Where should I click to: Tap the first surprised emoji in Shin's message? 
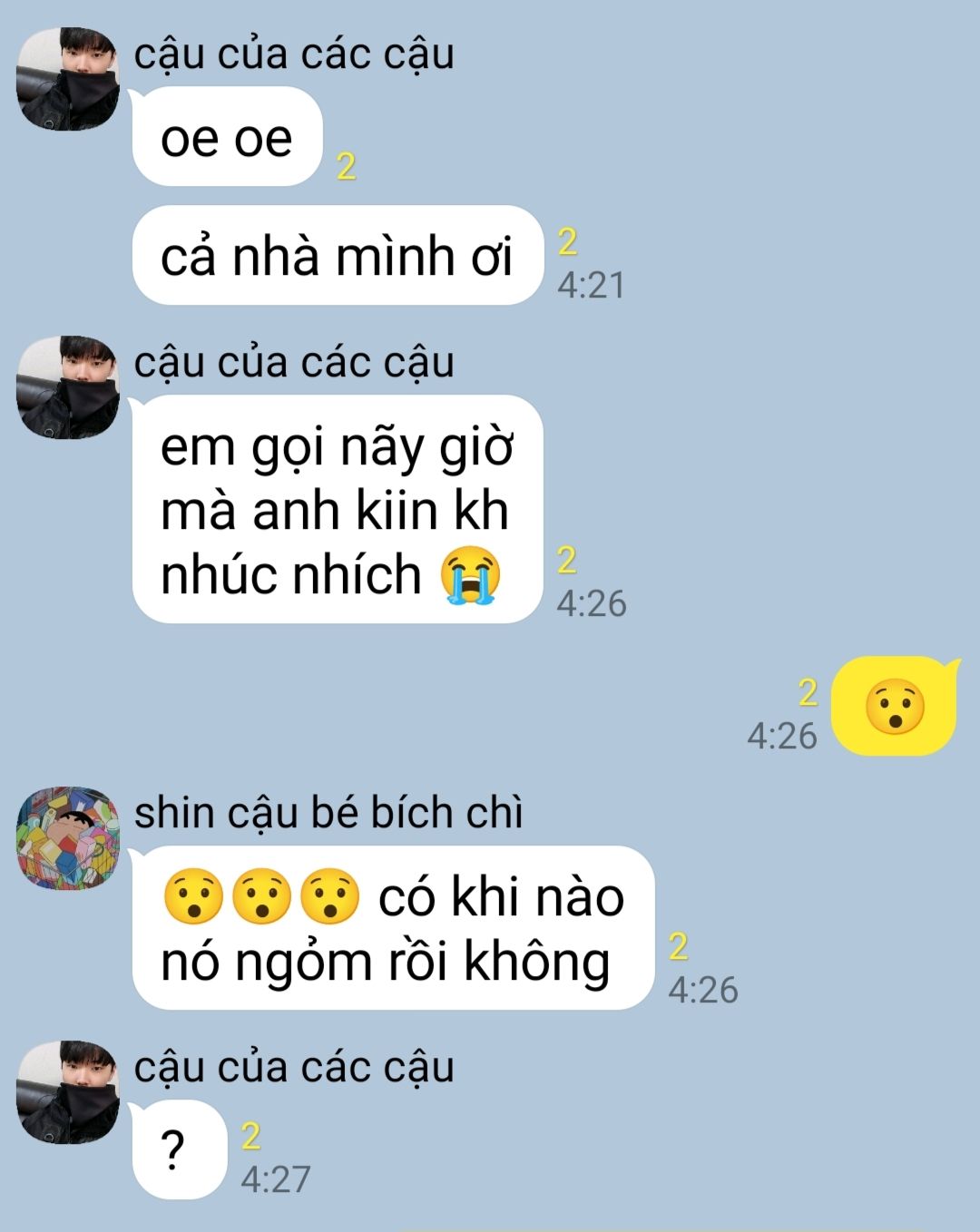pyautogui.click(x=193, y=897)
